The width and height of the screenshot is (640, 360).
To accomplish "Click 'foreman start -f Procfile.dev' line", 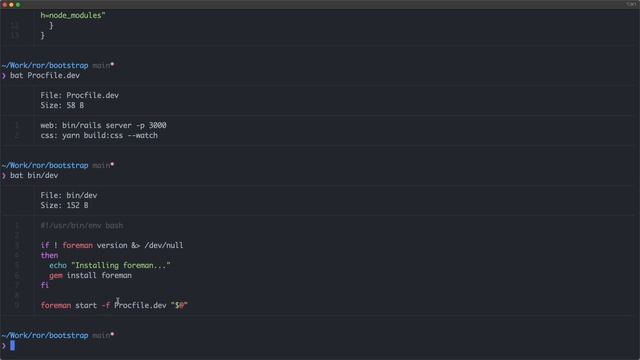I will coord(114,305).
